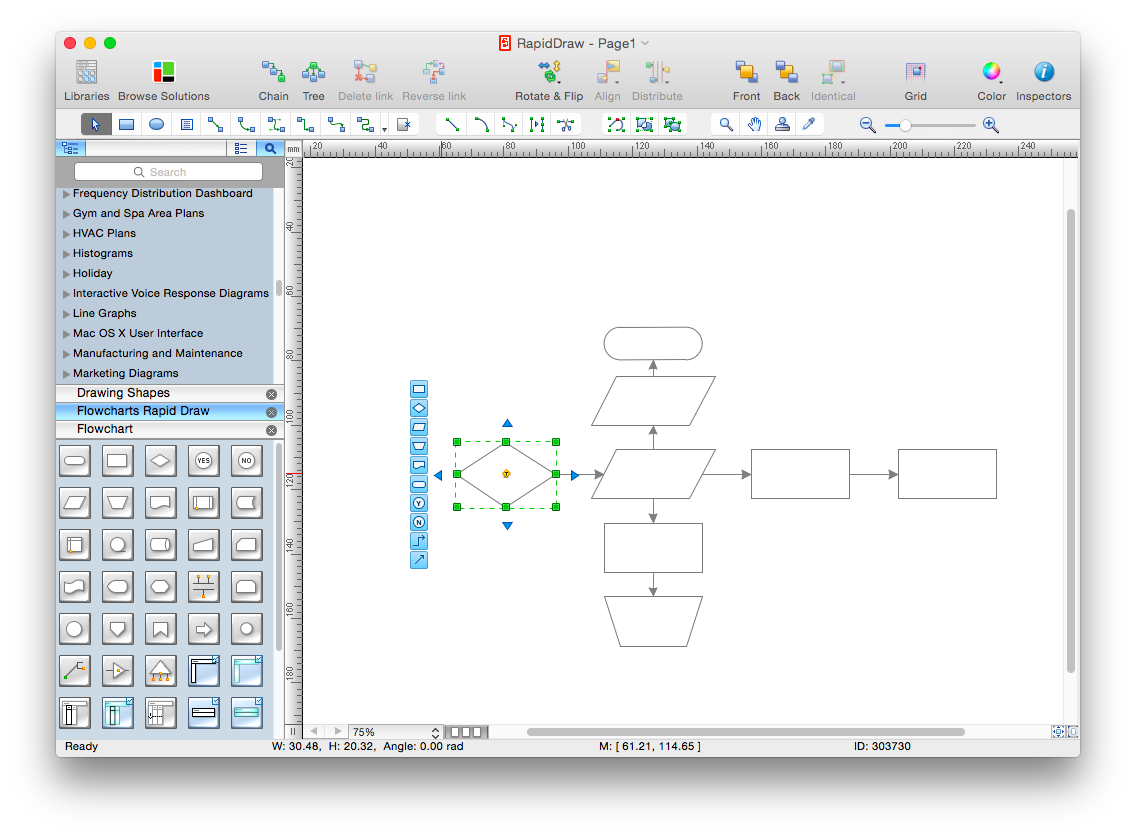The image size is (1136, 837).
Task: Choose the hand pan tool
Action: coord(754,125)
